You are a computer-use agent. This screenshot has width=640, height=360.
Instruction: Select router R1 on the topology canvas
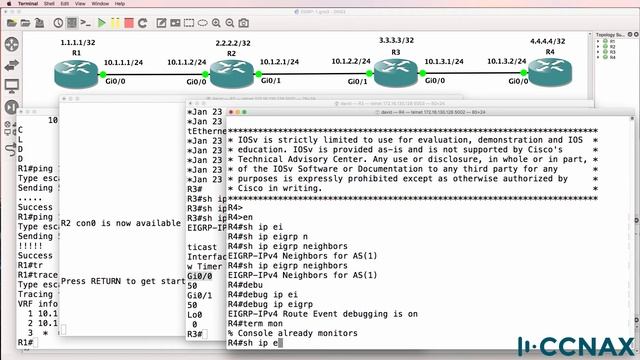point(76,74)
